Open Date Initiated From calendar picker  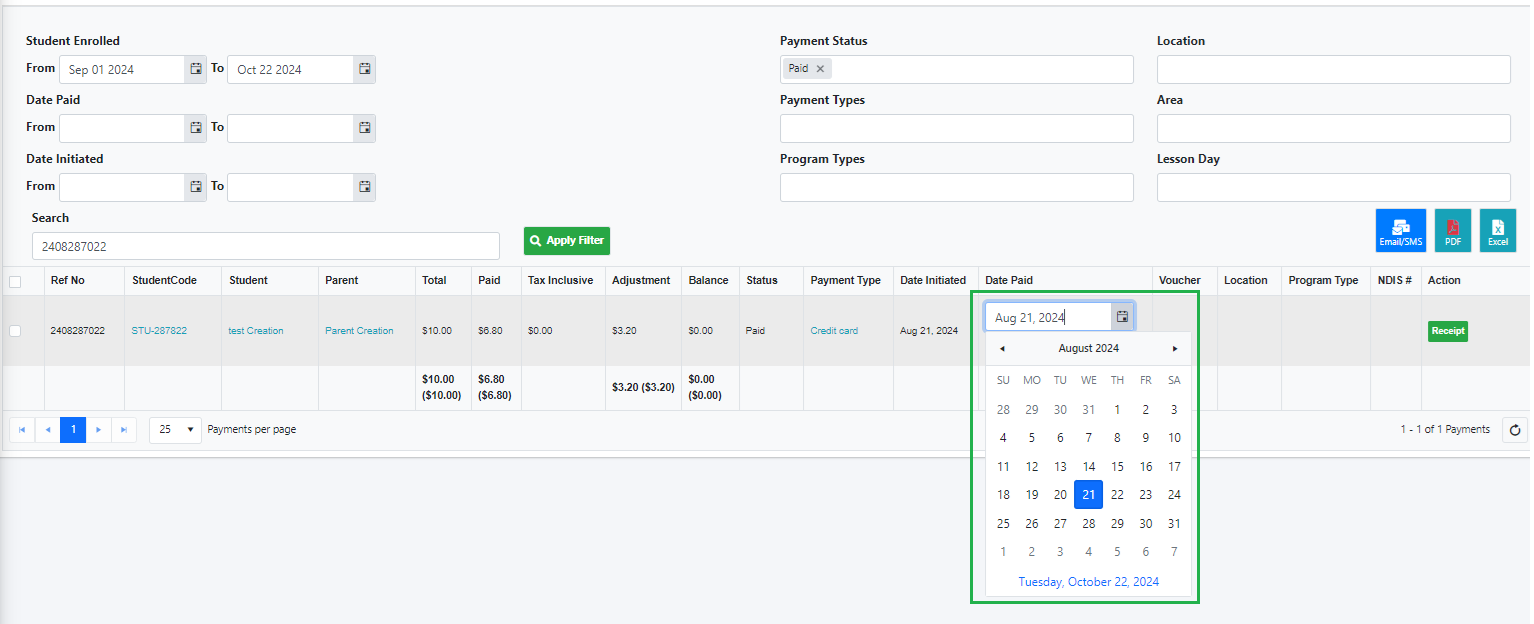click(x=196, y=187)
